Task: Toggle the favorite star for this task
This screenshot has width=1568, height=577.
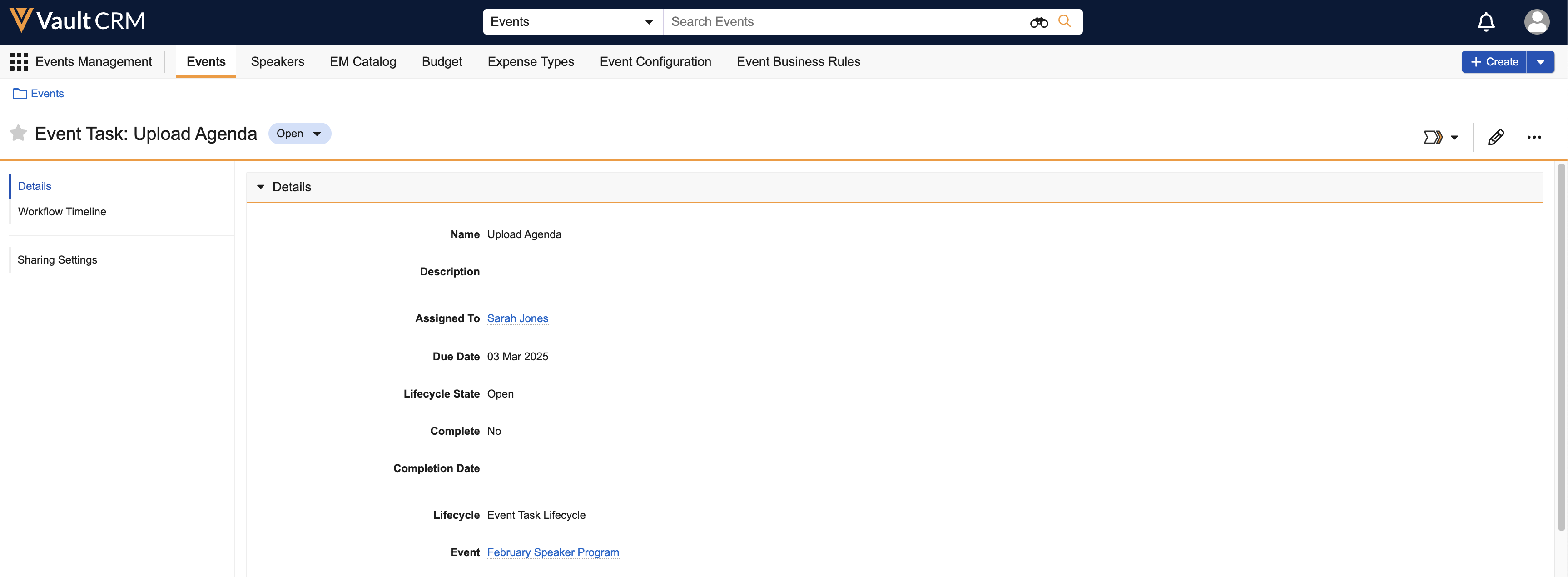Action: (x=18, y=133)
